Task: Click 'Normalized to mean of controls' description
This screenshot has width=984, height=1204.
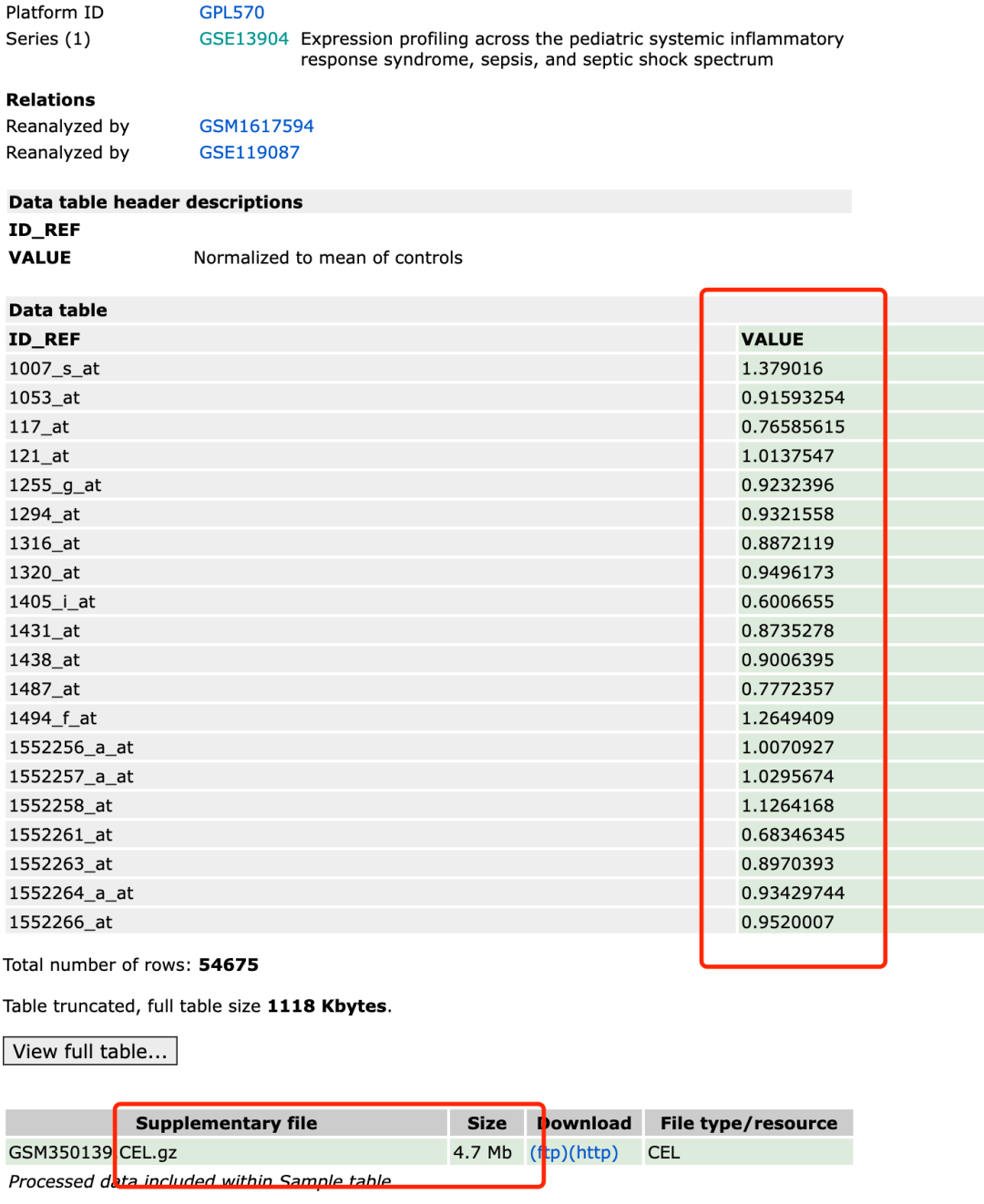Action: (328, 259)
